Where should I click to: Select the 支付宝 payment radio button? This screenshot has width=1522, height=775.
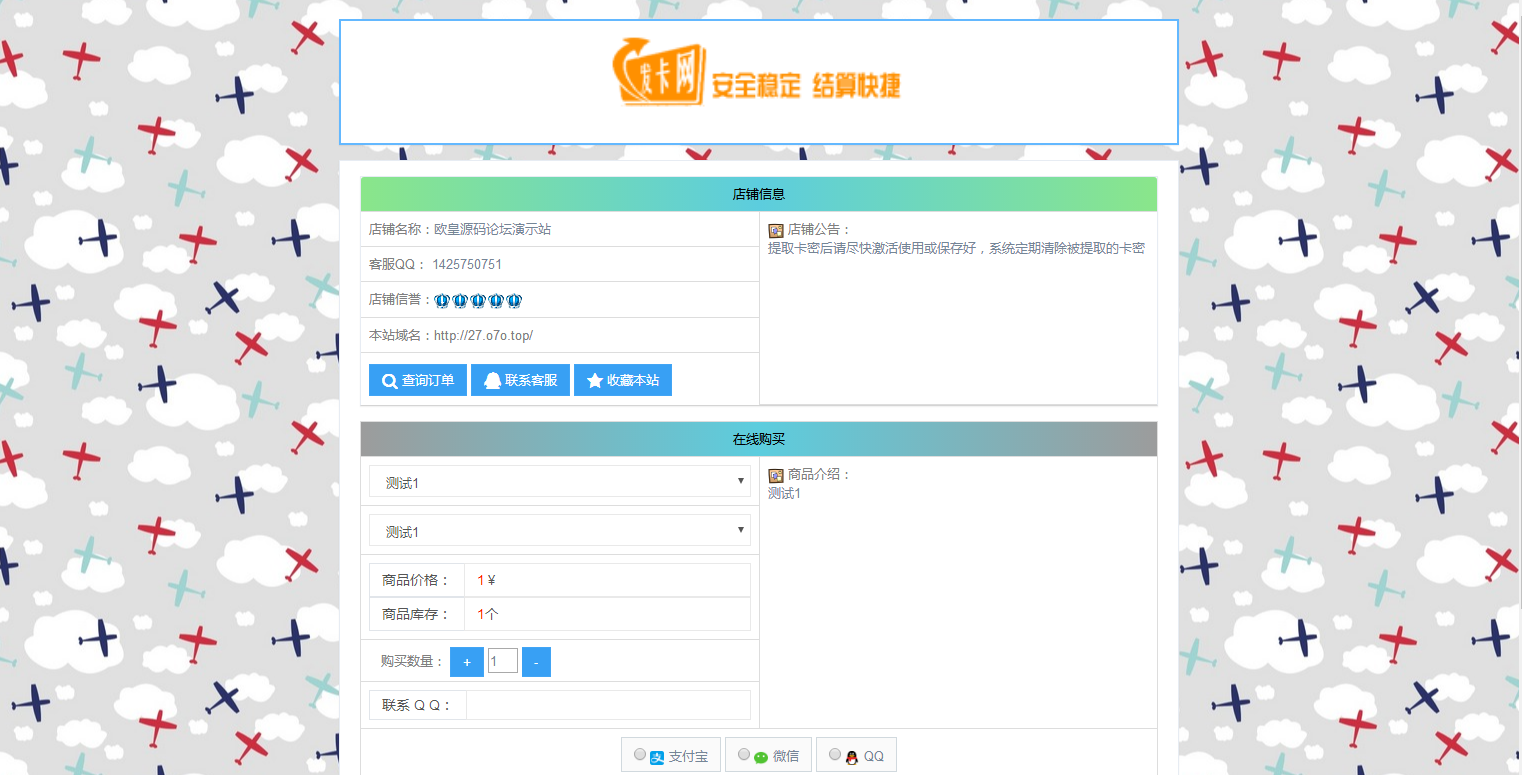click(x=639, y=754)
